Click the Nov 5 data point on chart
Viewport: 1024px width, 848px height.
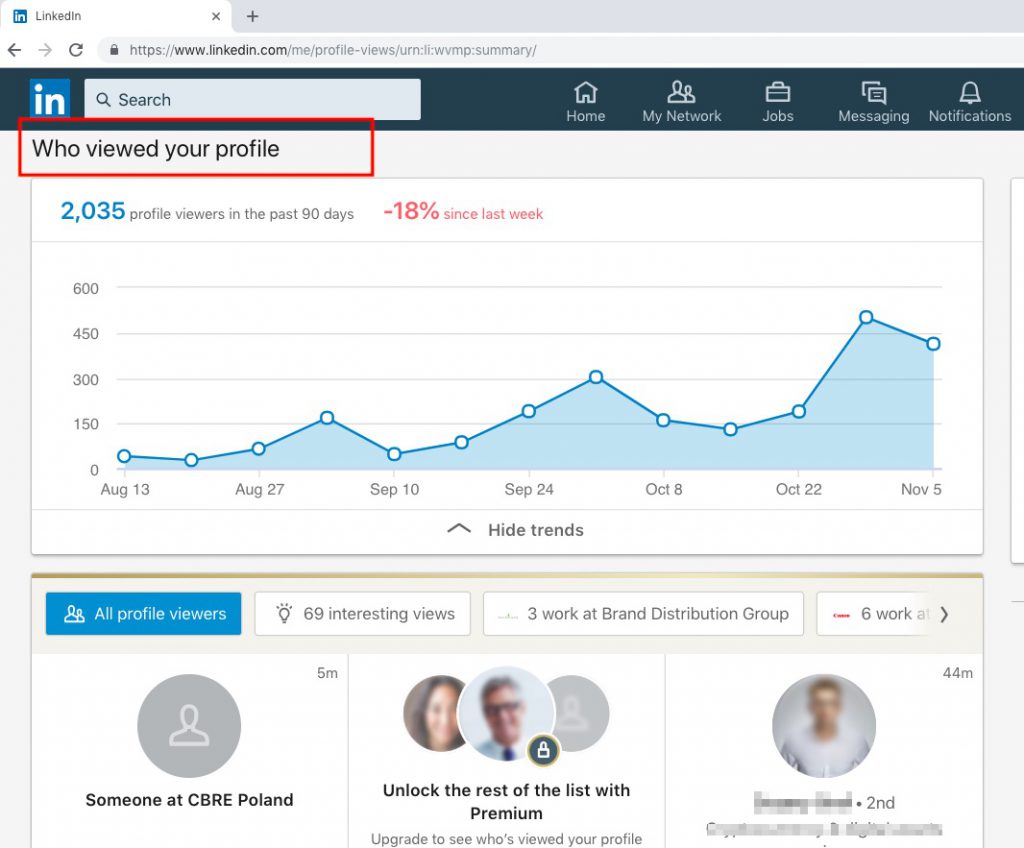933,344
